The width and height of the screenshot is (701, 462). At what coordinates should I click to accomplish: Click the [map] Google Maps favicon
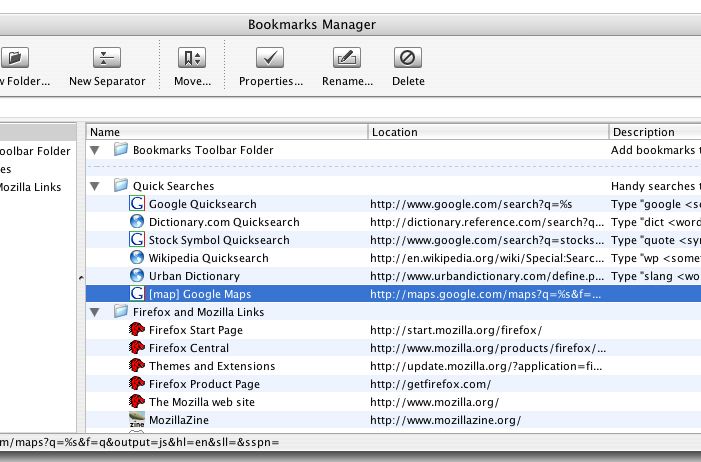click(137, 293)
